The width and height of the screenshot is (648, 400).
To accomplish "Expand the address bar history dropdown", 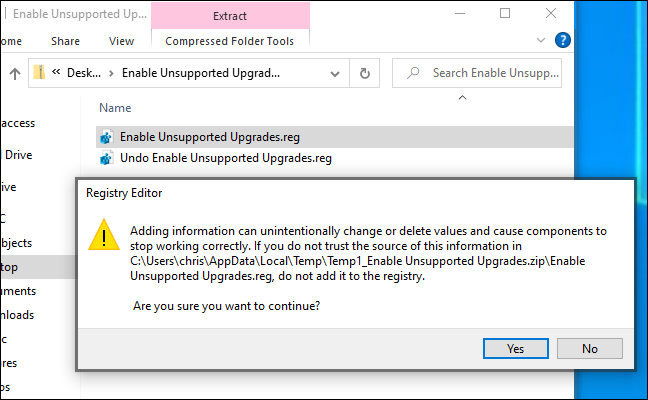I will click(338, 74).
